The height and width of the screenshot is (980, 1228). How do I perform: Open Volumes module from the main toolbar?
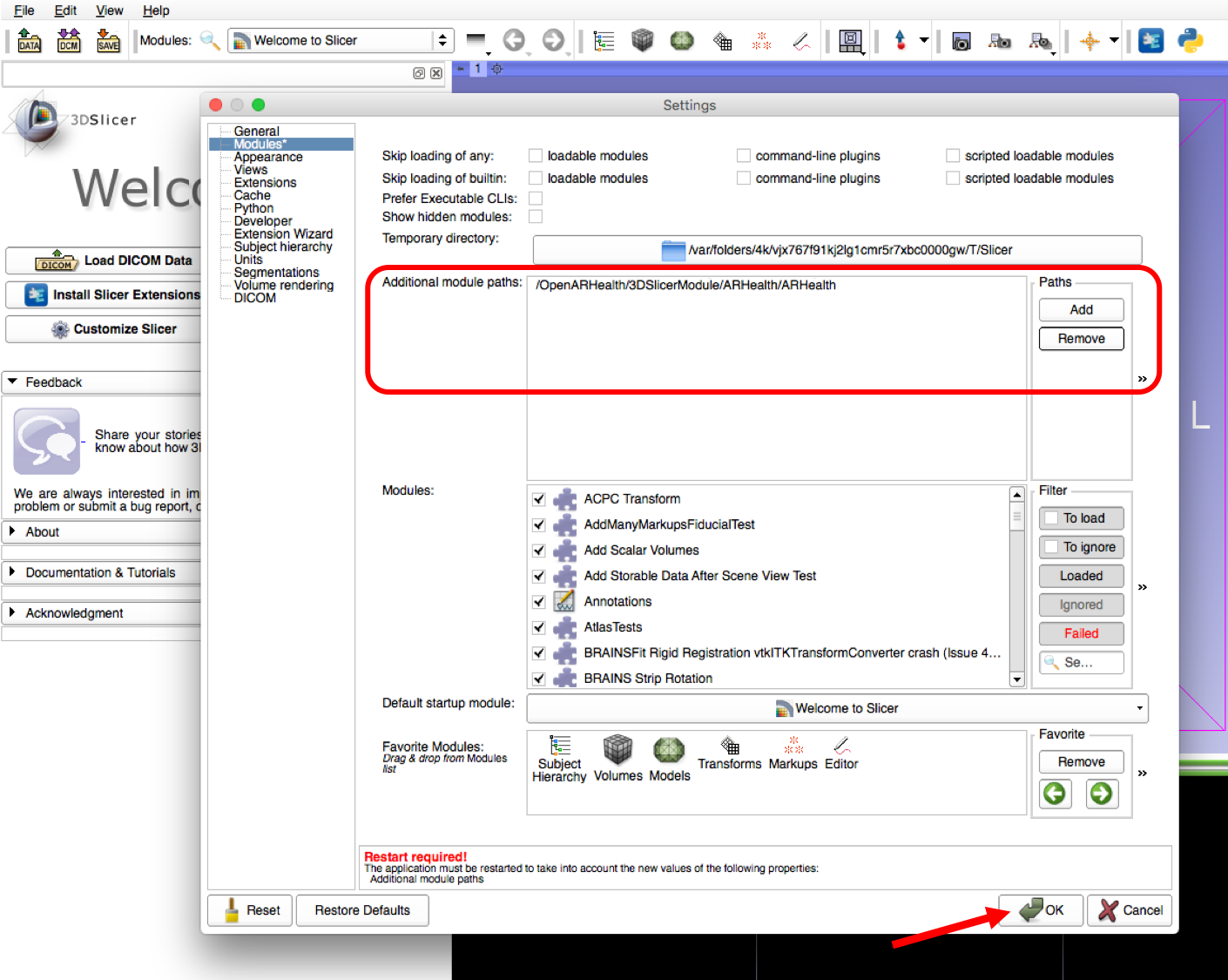click(643, 40)
